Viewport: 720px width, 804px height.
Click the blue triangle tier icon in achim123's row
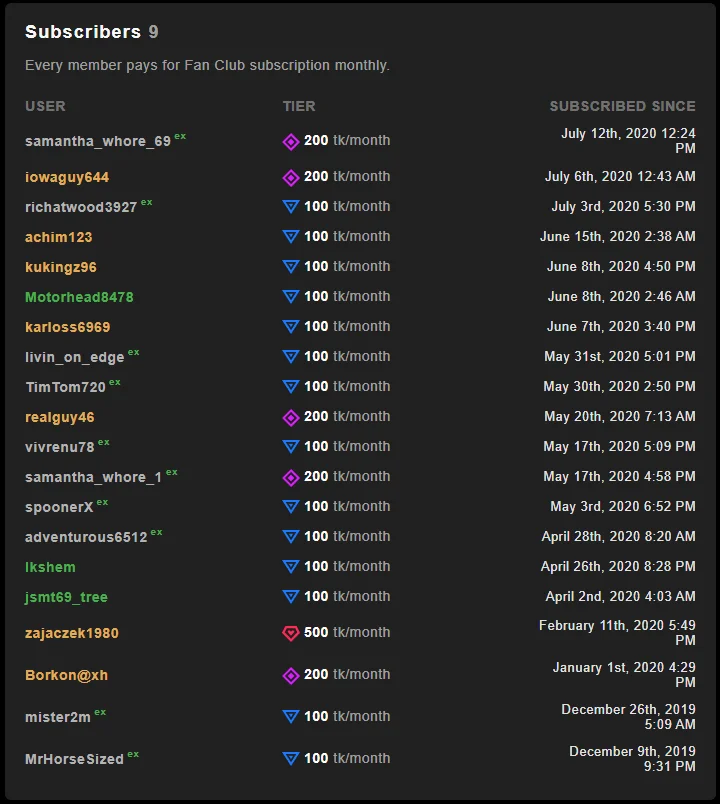point(291,237)
